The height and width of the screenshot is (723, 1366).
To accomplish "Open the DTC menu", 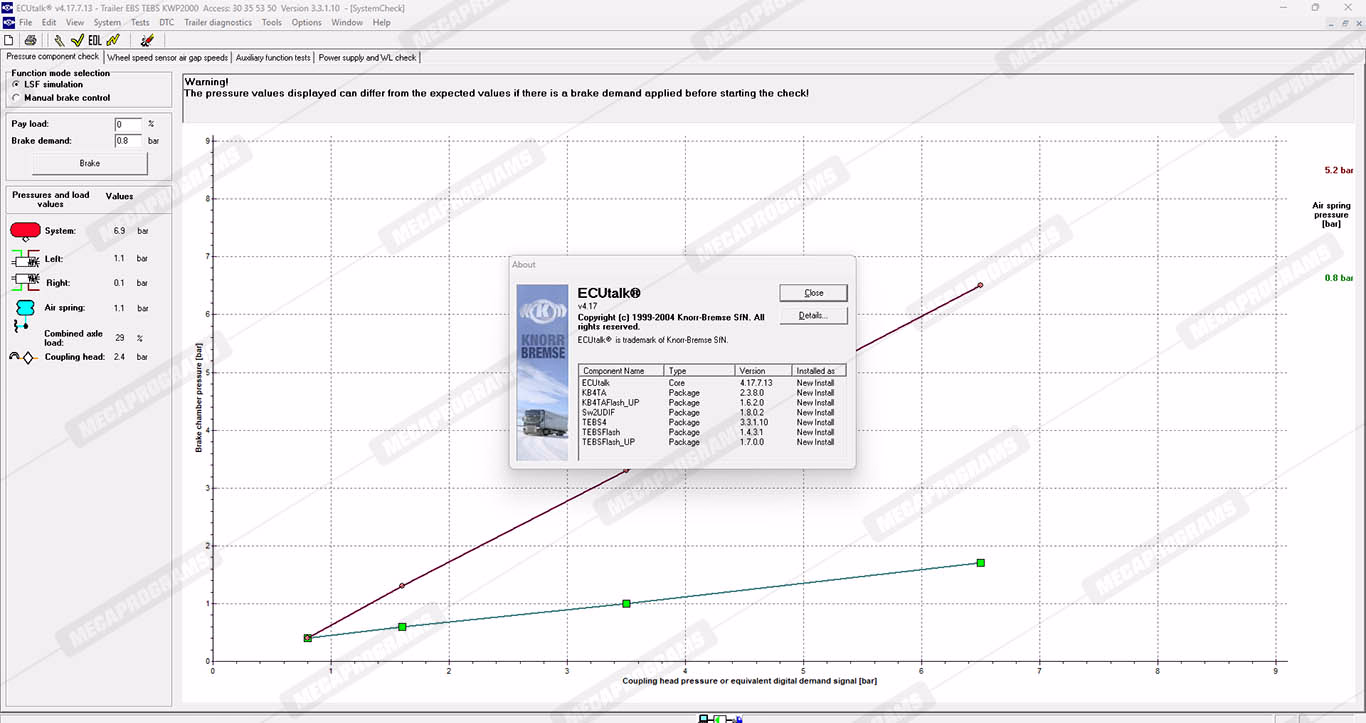I will [167, 22].
